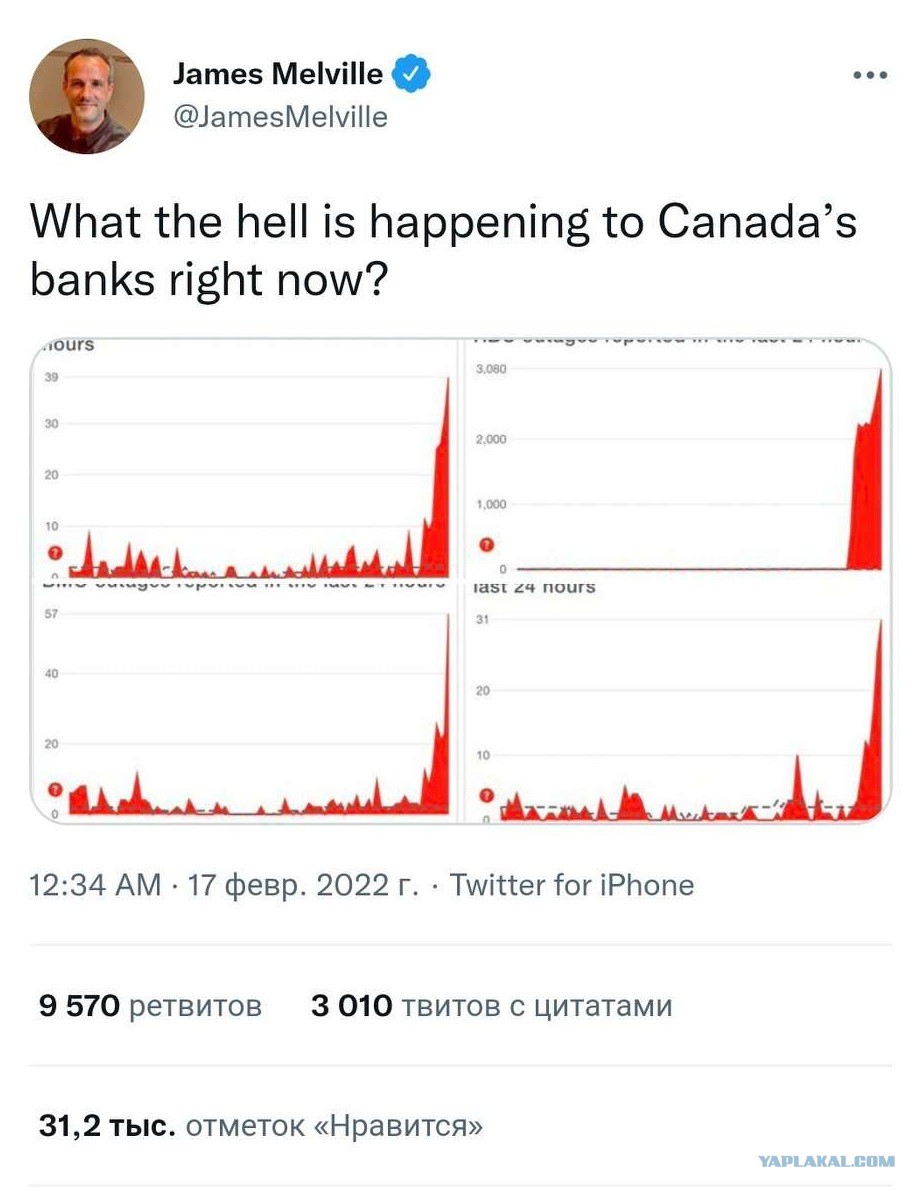
Task: View the 3 010 твитов с цитатами
Action: [x=492, y=1006]
